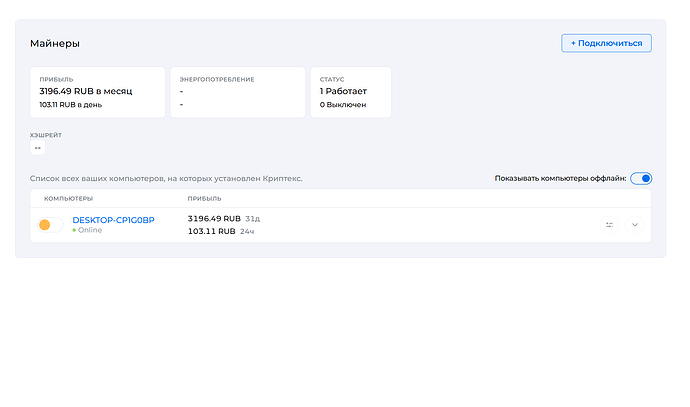Click the Майнеры section heading

54,44
